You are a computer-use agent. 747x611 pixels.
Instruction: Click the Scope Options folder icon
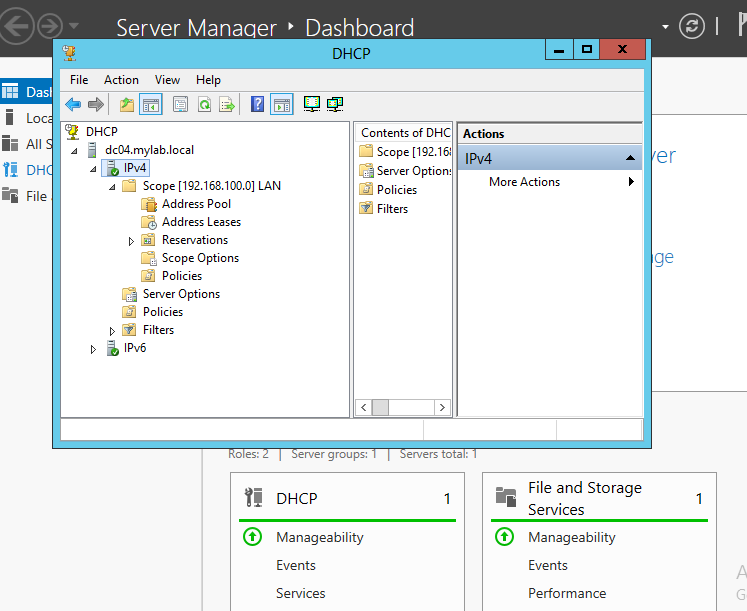tap(149, 259)
